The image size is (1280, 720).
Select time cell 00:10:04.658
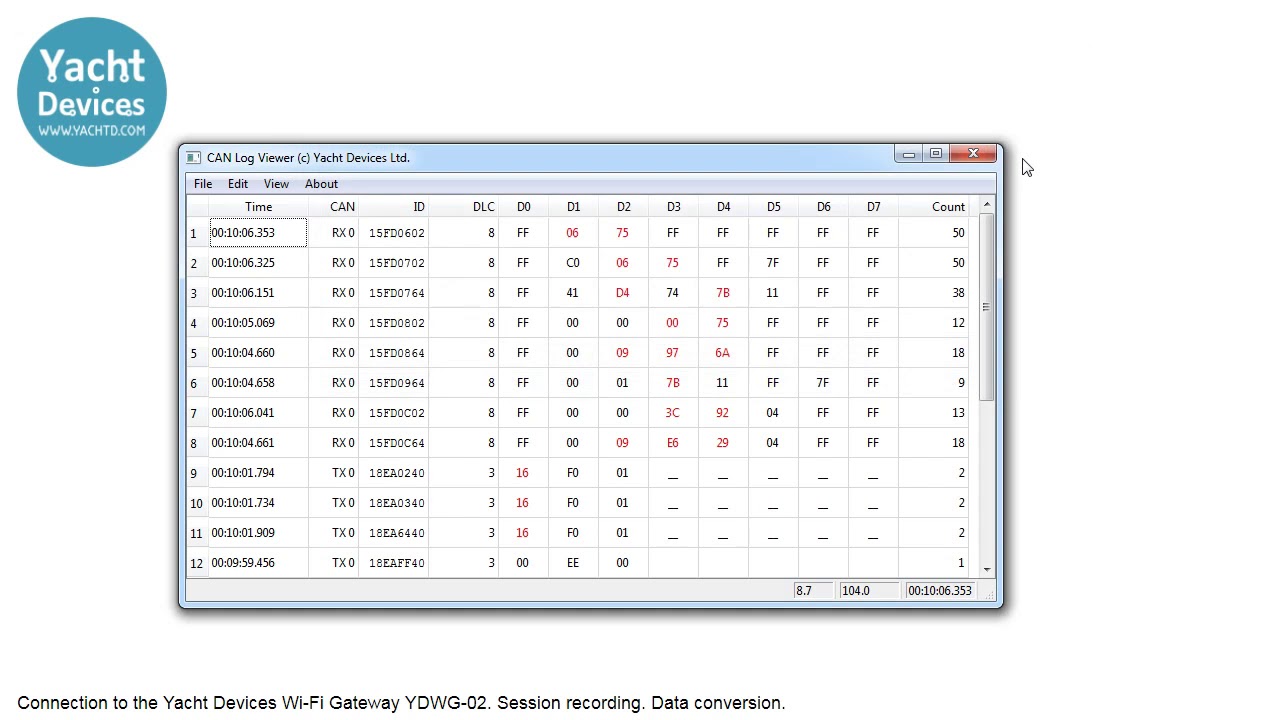pyautogui.click(x=258, y=383)
